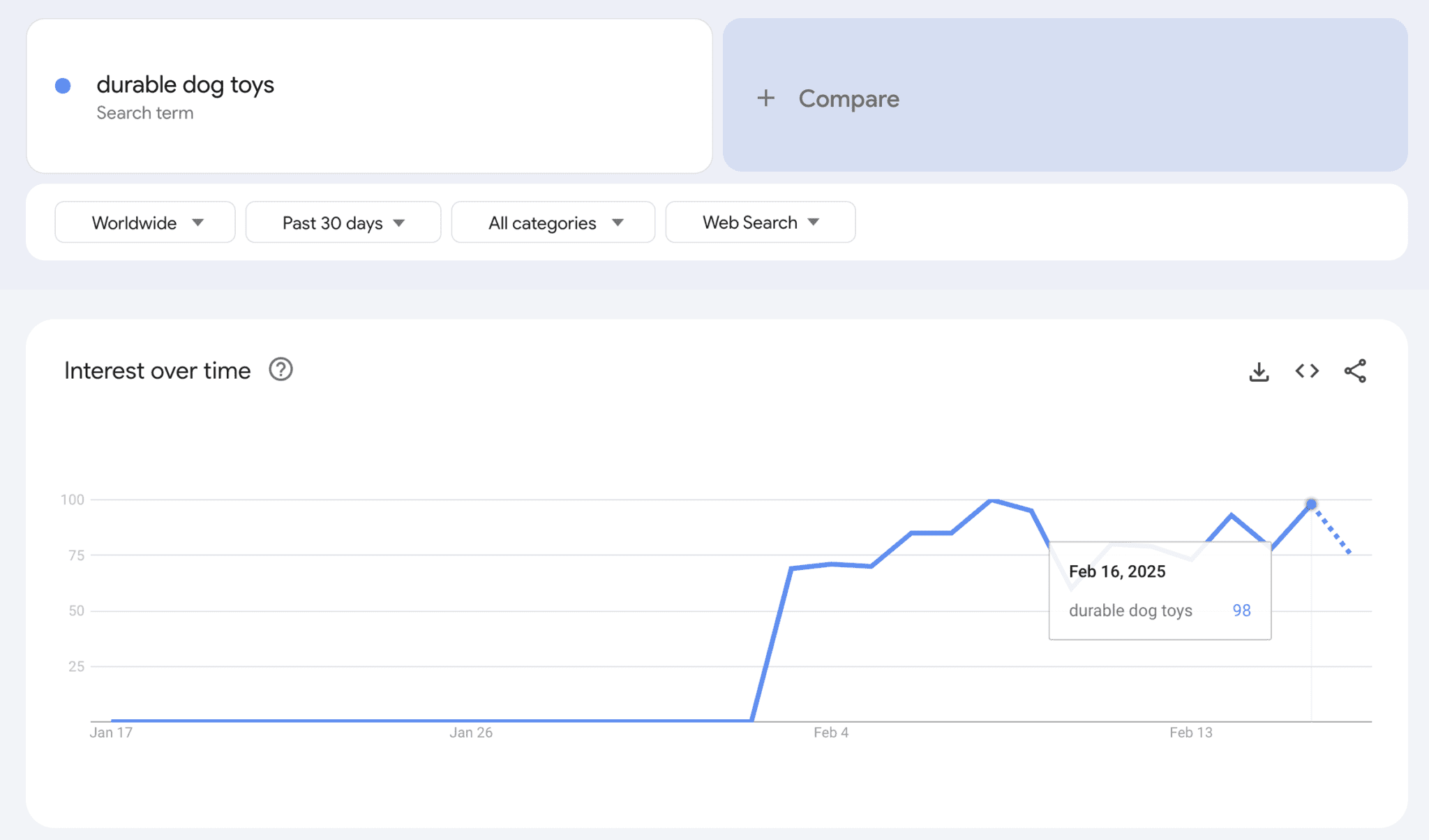Image resolution: width=1429 pixels, height=840 pixels.
Task: Open the Worldwide region selector
Action: tap(144, 222)
